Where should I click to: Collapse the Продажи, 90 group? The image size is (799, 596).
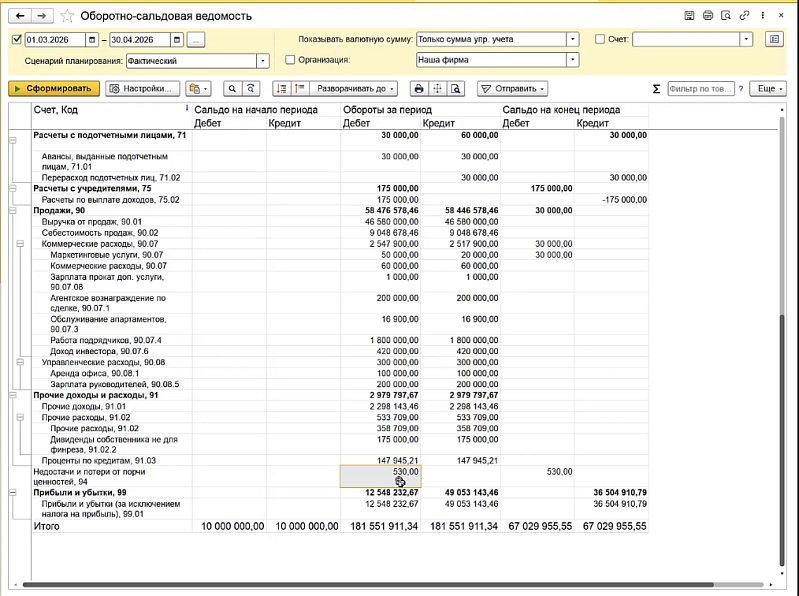click(x=13, y=210)
